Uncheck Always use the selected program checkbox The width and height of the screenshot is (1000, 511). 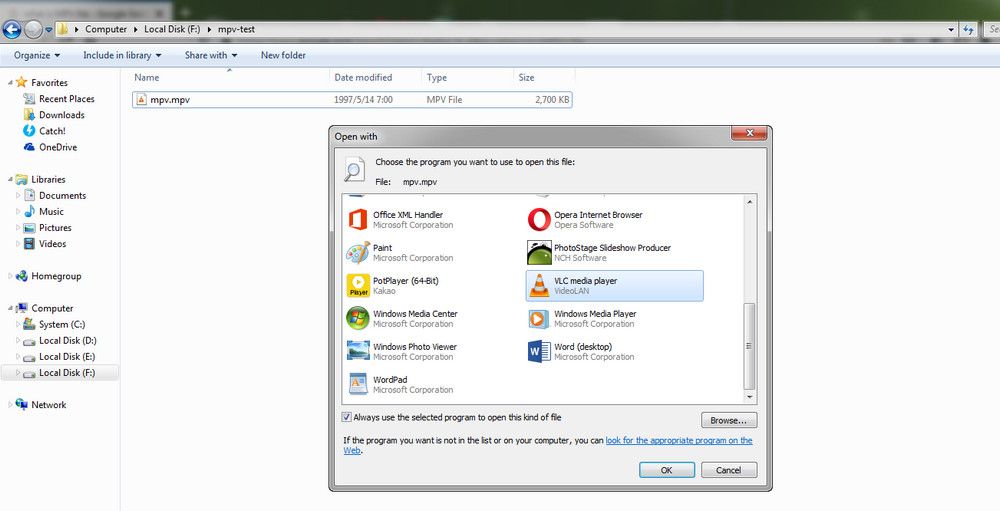tap(346, 417)
